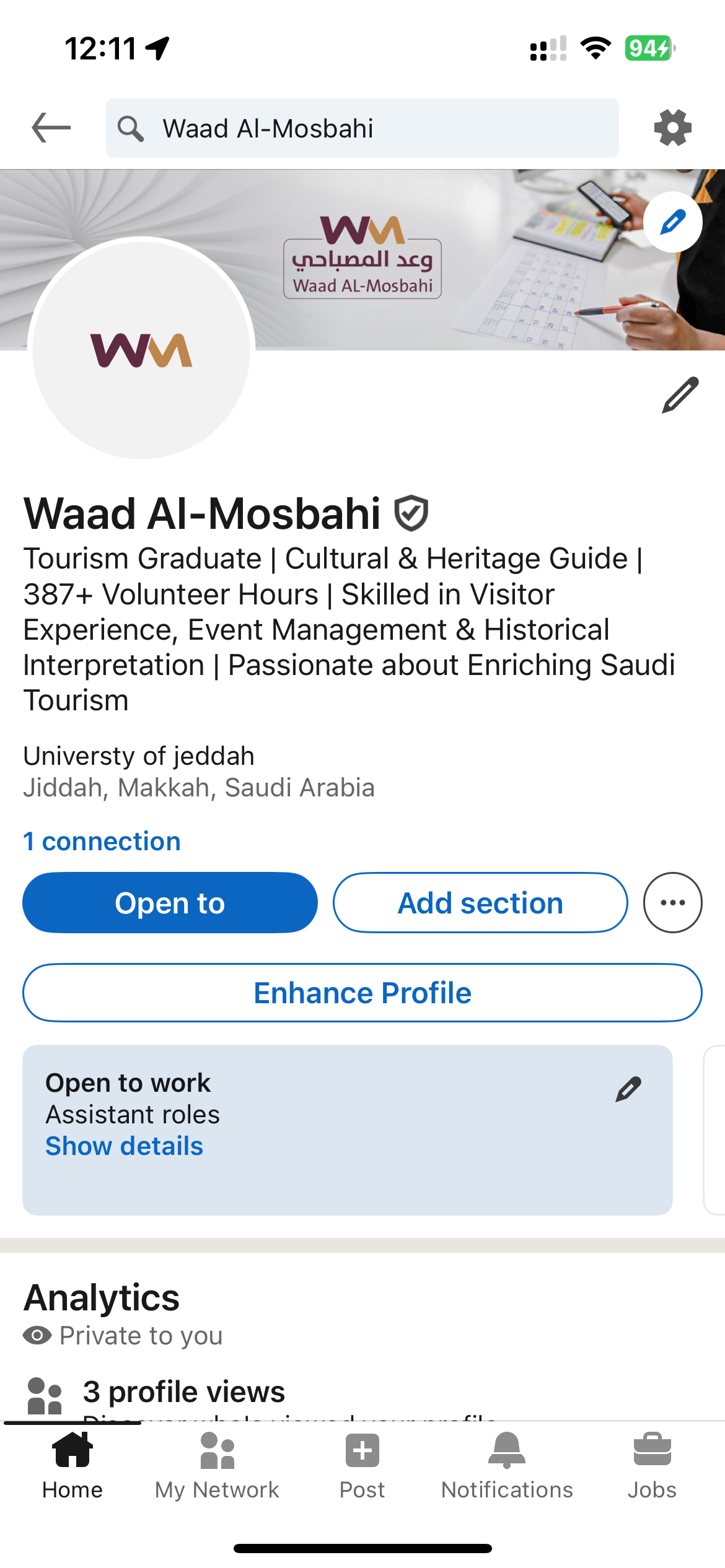Expand the Open to options button

(170, 902)
